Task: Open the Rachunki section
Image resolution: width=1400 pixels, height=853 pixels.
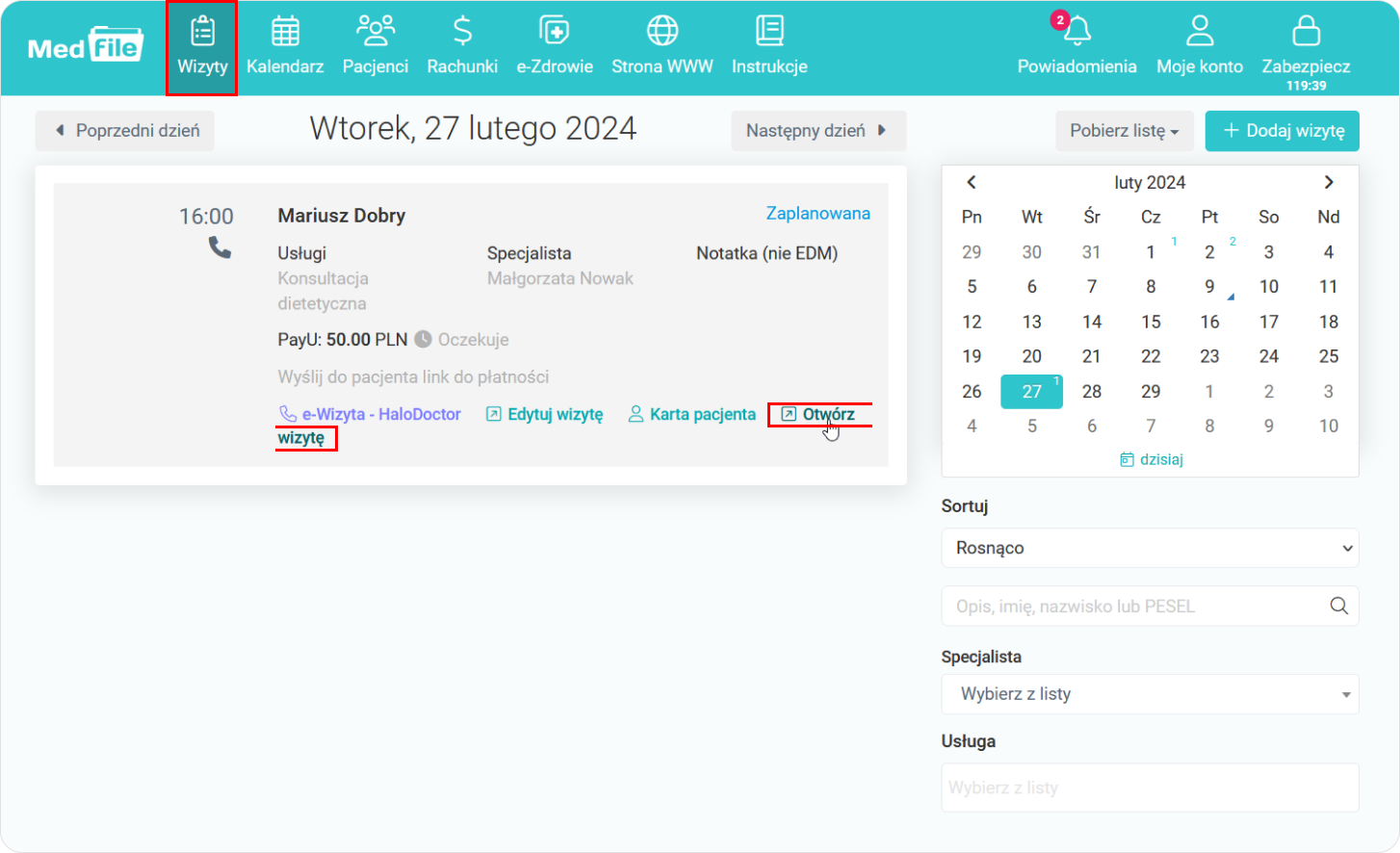Action: [x=462, y=47]
